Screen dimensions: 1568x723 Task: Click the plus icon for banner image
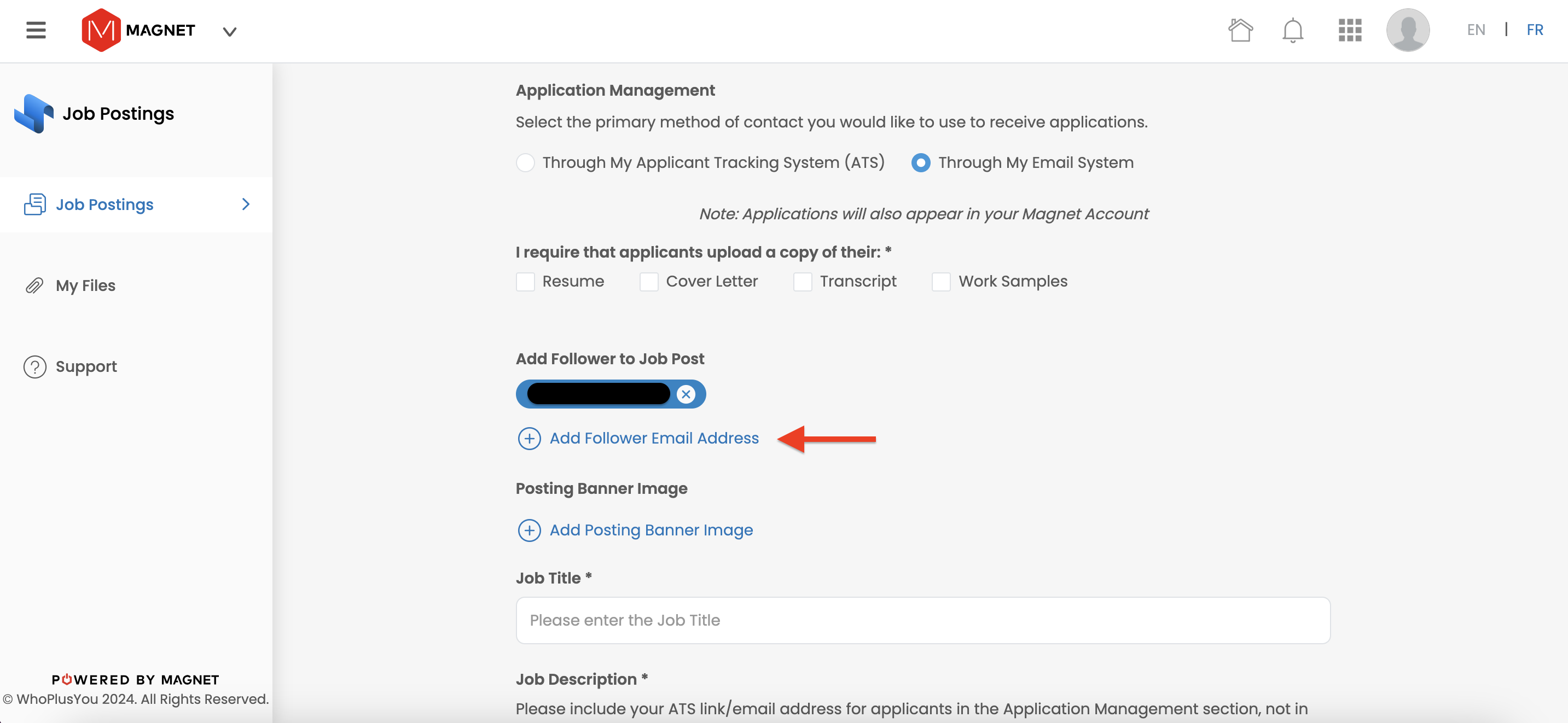529,530
